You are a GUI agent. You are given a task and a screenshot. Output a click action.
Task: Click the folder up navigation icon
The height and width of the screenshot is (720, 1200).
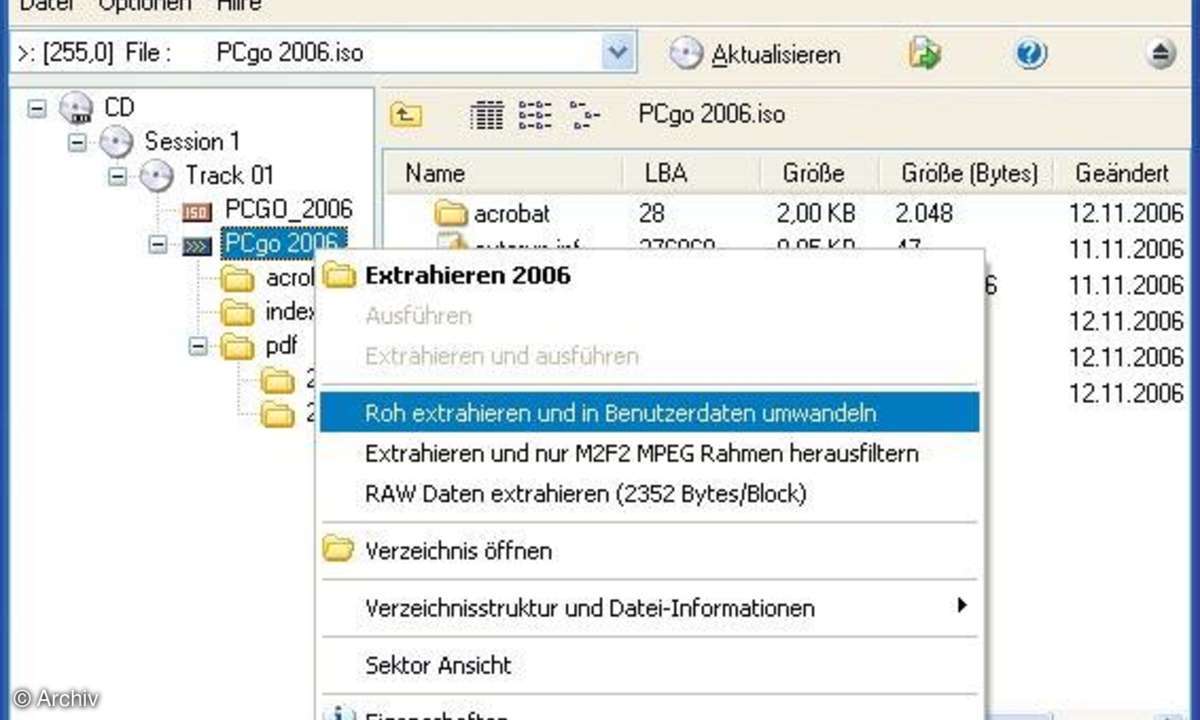(x=405, y=115)
